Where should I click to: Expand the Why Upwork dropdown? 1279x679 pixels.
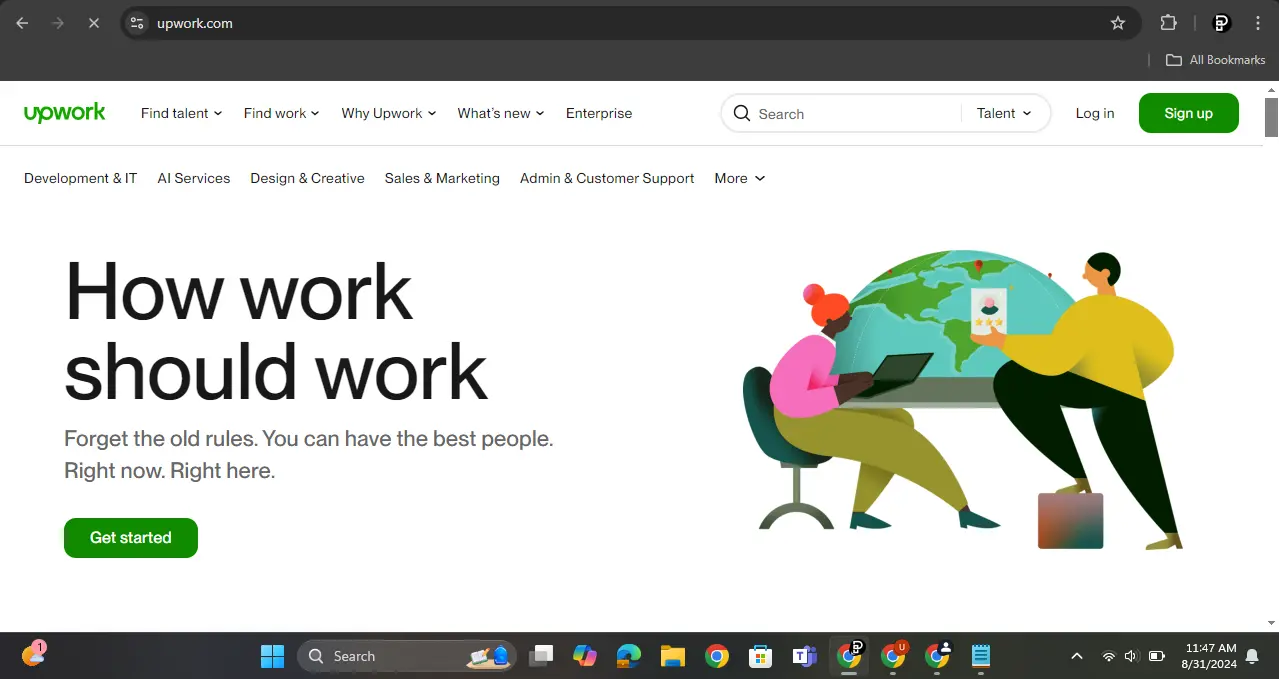(x=389, y=113)
